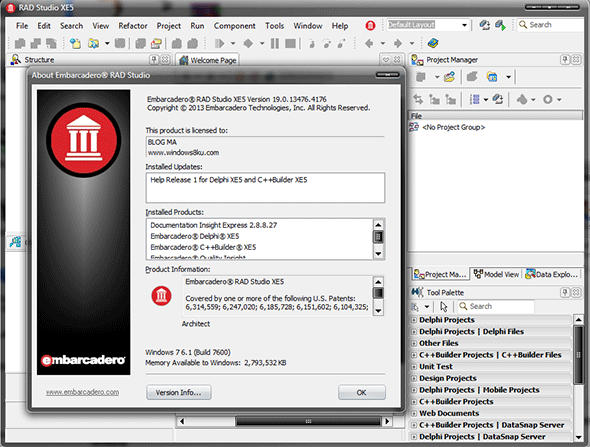
Task: Click the Pause toolbar icon
Action: pyautogui.click(x=275, y=44)
